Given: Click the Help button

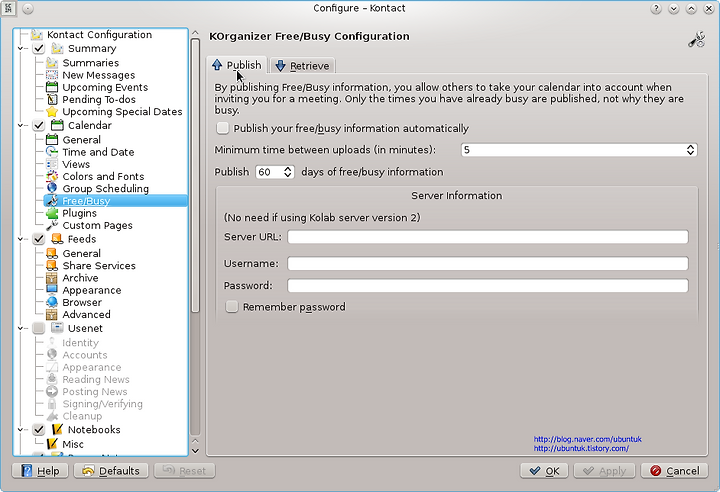Looking at the screenshot, I should 40,471.
